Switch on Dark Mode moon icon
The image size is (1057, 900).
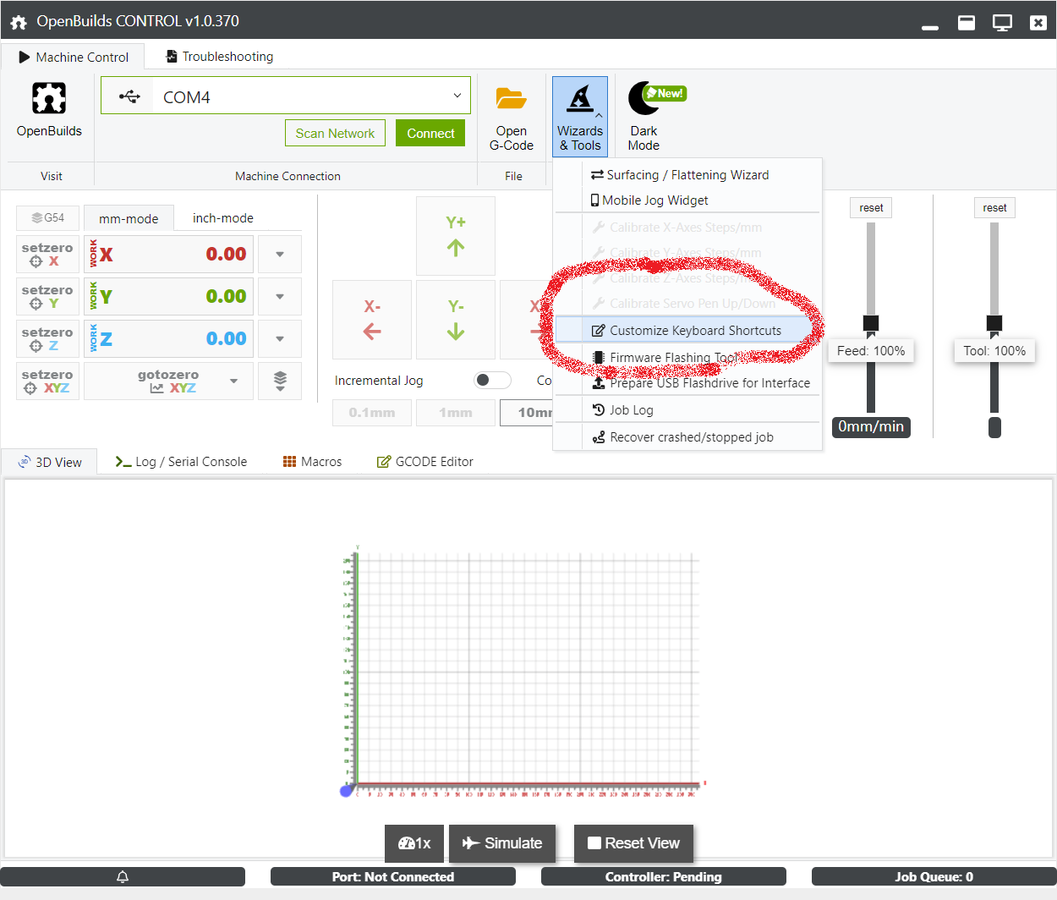click(x=644, y=99)
